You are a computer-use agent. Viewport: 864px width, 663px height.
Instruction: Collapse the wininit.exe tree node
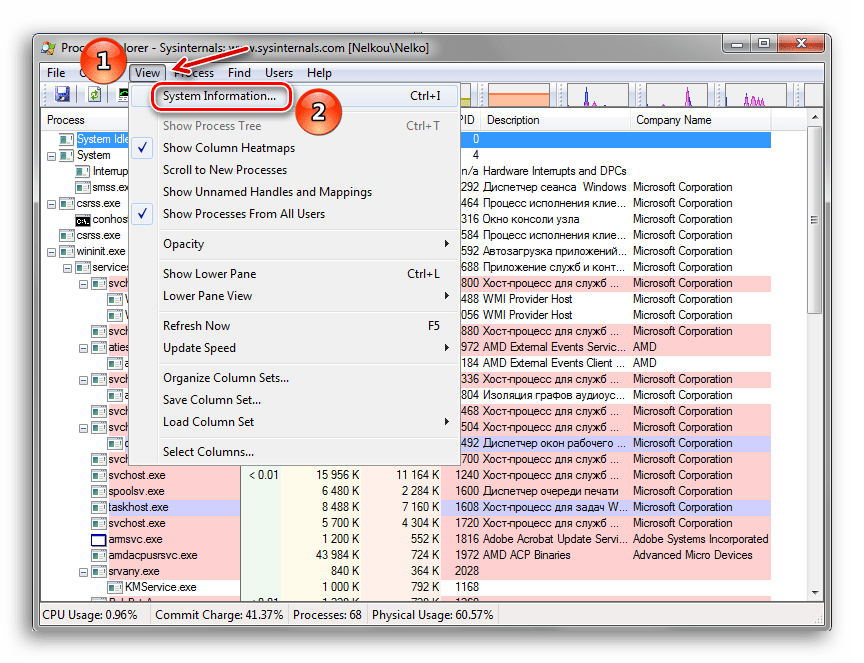coord(52,251)
